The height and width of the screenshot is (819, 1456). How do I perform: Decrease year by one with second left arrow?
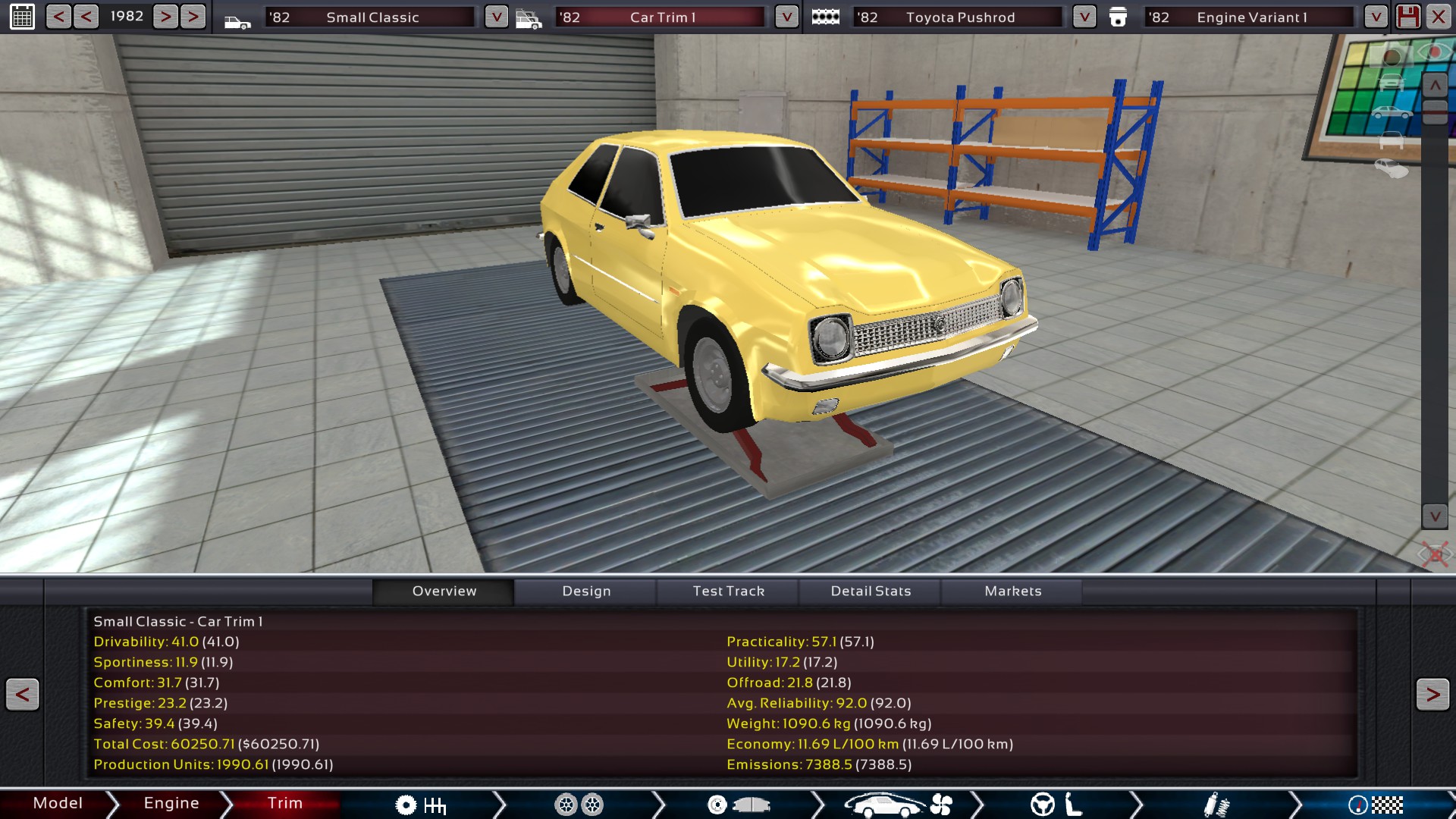pos(86,17)
